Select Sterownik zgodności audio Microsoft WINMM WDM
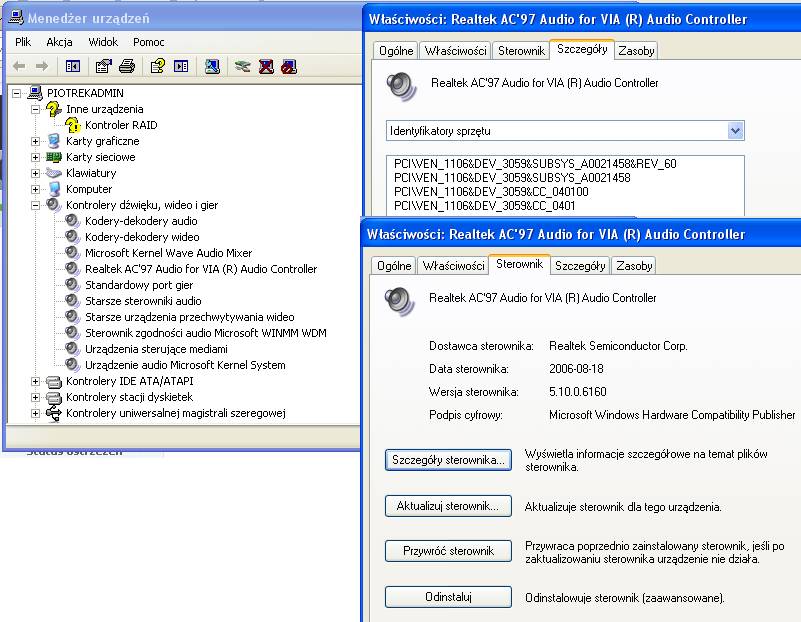Viewport: 801px width, 622px height. [206, 333]
